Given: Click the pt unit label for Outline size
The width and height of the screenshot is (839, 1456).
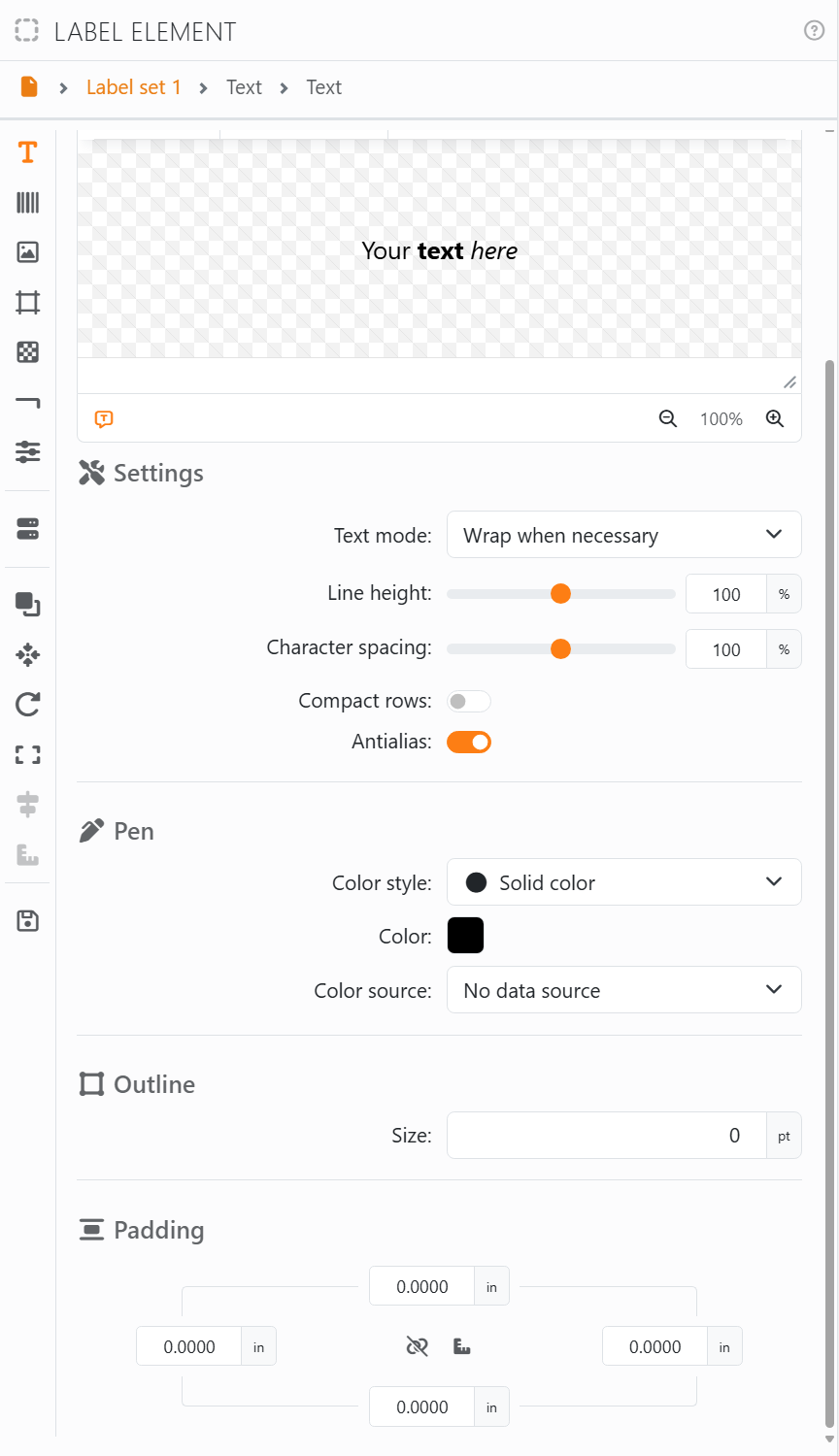Looking at the screenshot, I should click(784, 1136).
